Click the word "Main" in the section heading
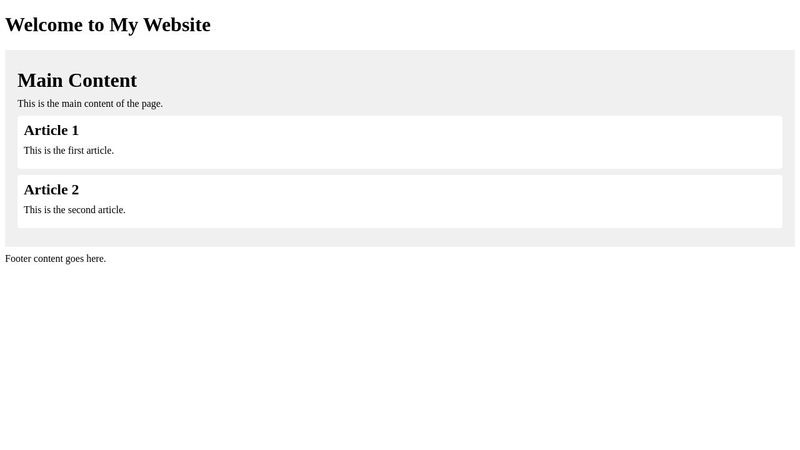 (x=39, y=81)
